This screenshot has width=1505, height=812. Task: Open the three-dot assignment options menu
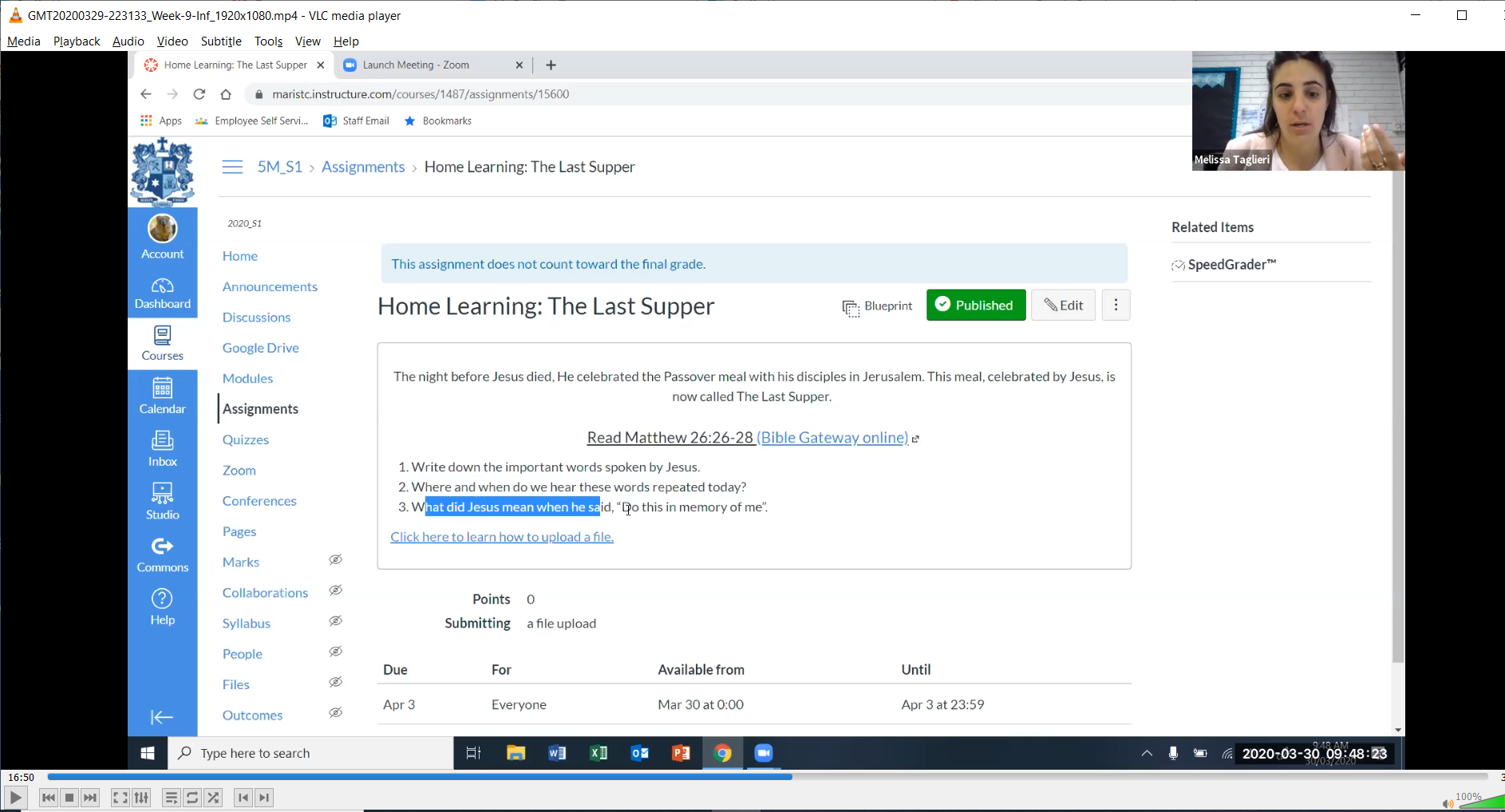pyautogui.click(x=1116, y=305)
